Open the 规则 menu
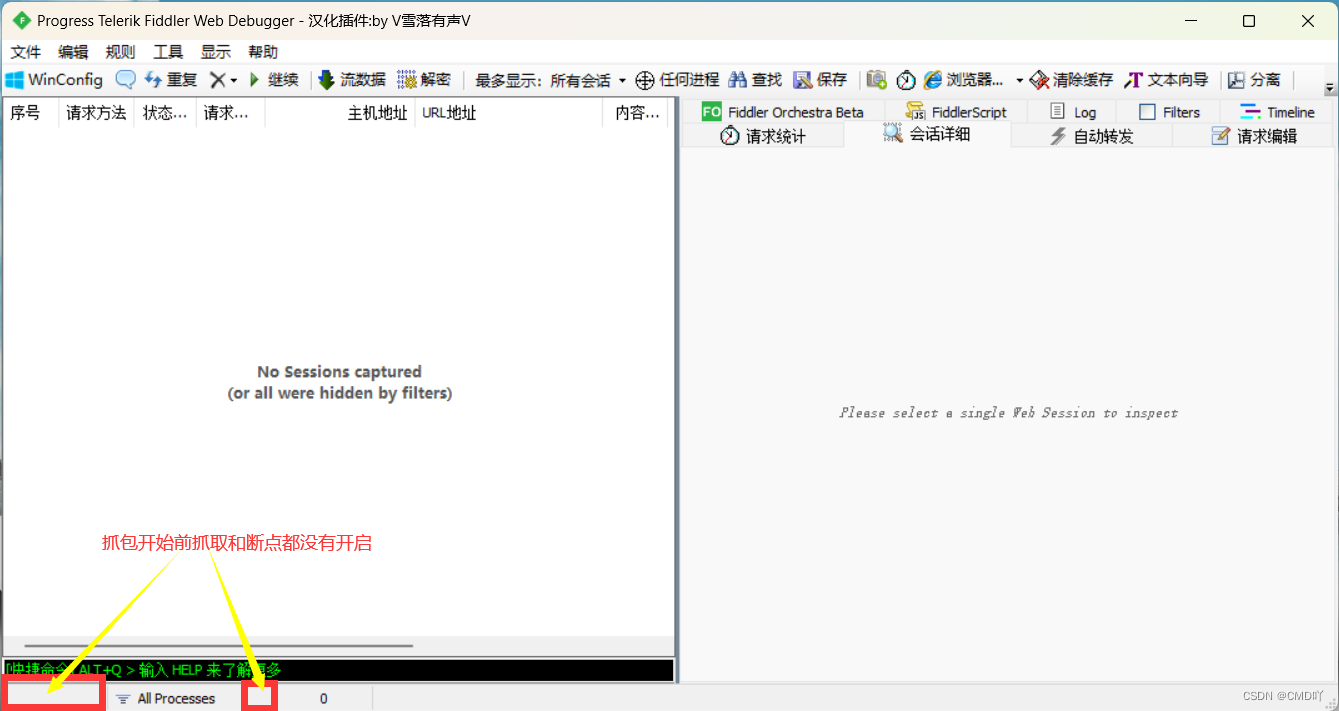Screen dimensions: 1339x711 (120, 52)
